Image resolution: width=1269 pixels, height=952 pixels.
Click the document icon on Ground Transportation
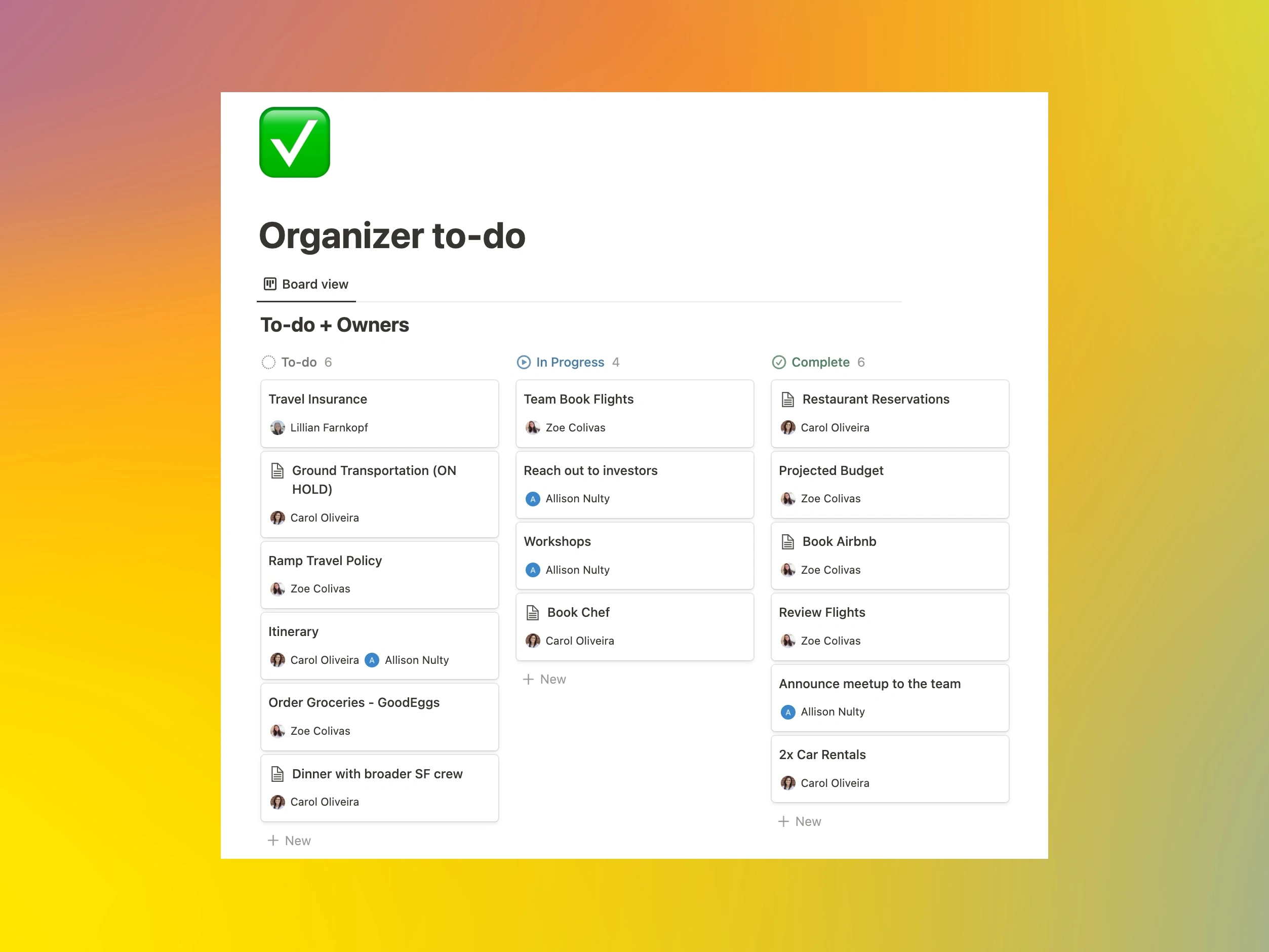(277, 470)
